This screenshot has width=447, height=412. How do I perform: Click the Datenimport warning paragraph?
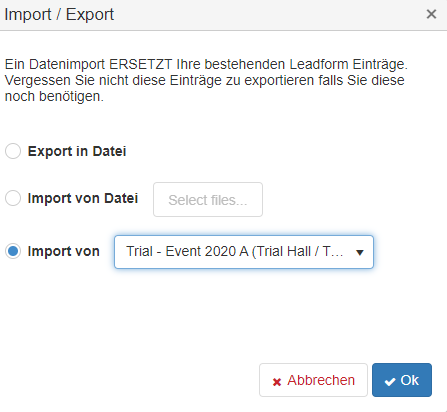tap(206, 80)
